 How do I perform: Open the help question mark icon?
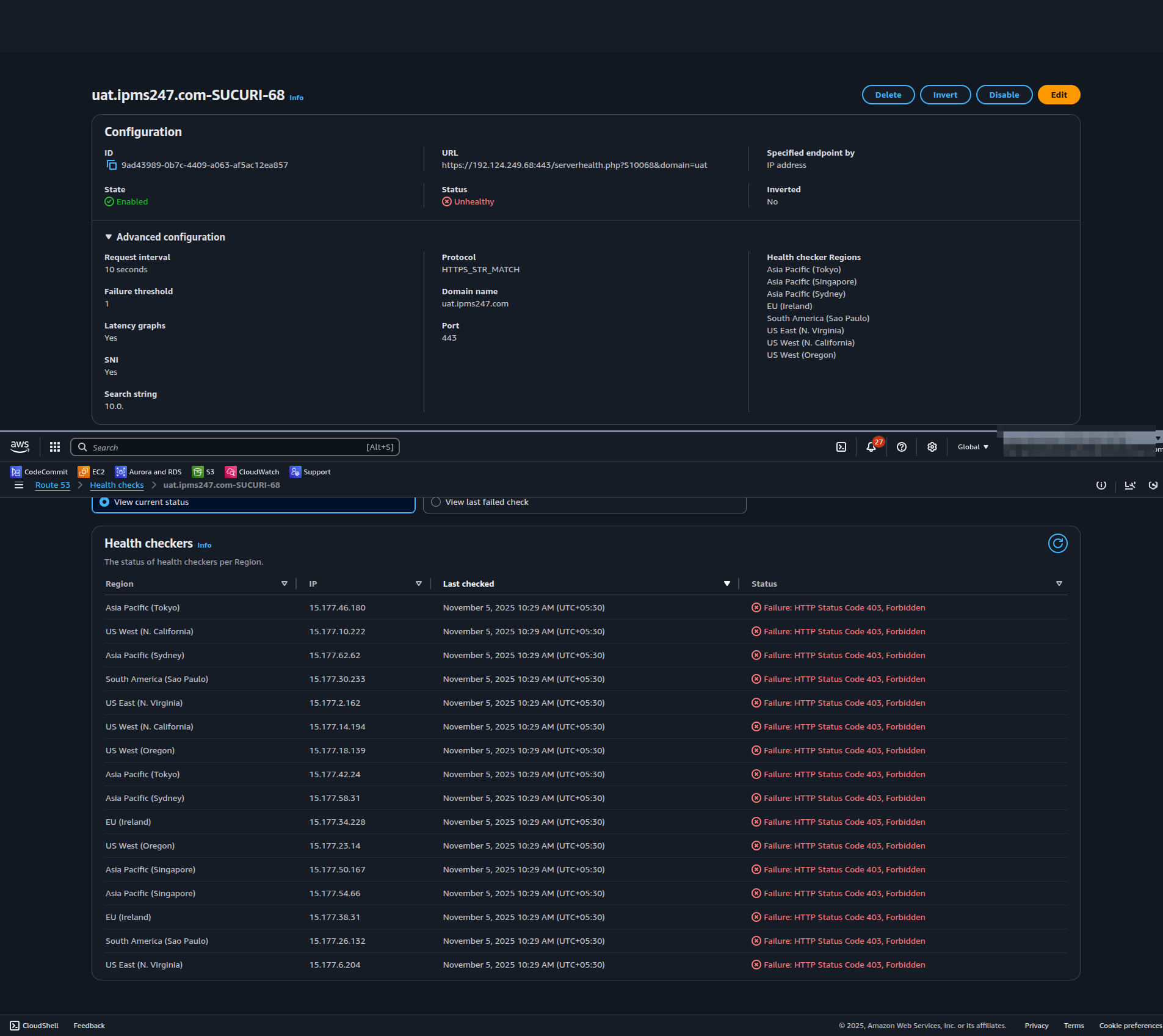coord(902,447)
